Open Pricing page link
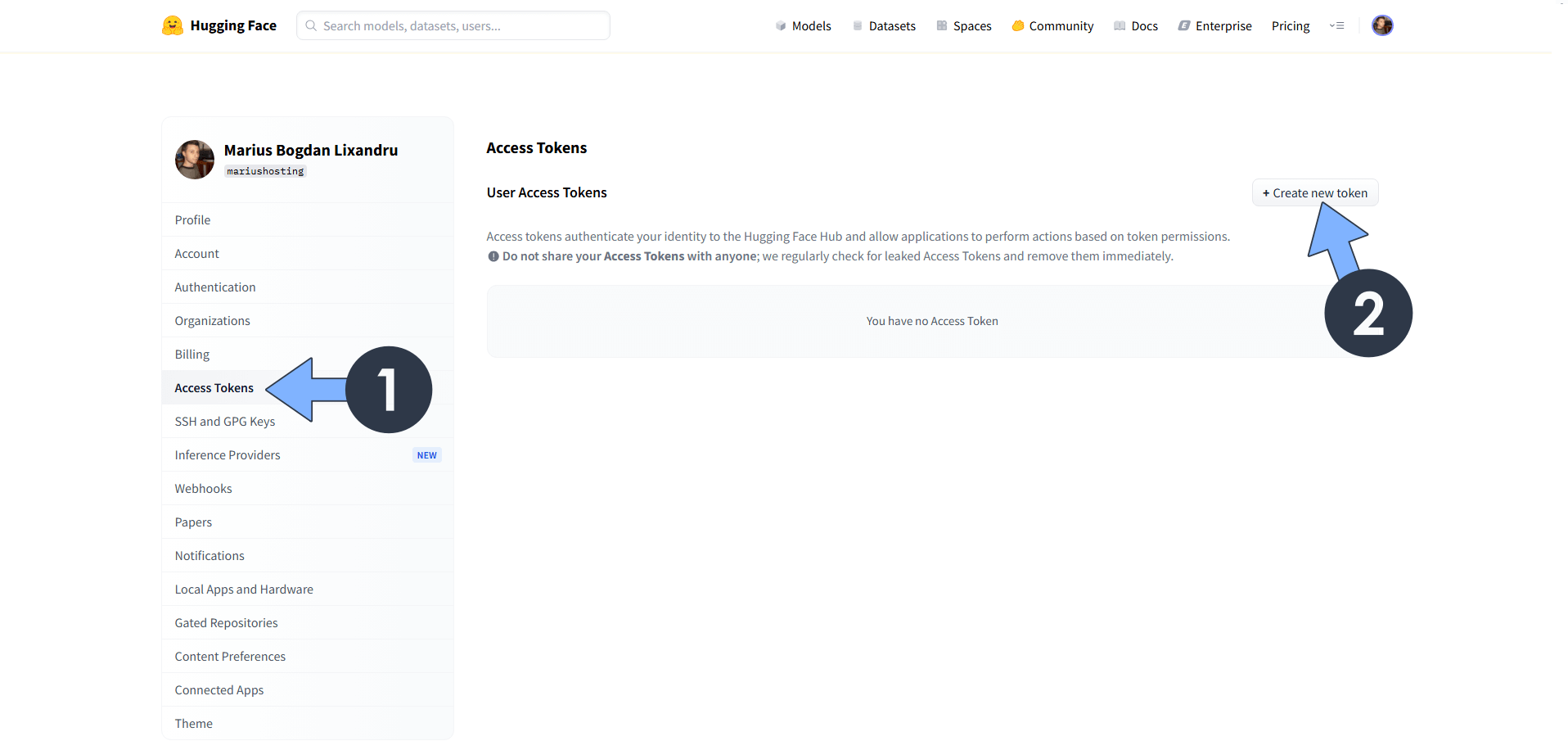This screenshot has height=741, width=1568. coord(1291,26)
